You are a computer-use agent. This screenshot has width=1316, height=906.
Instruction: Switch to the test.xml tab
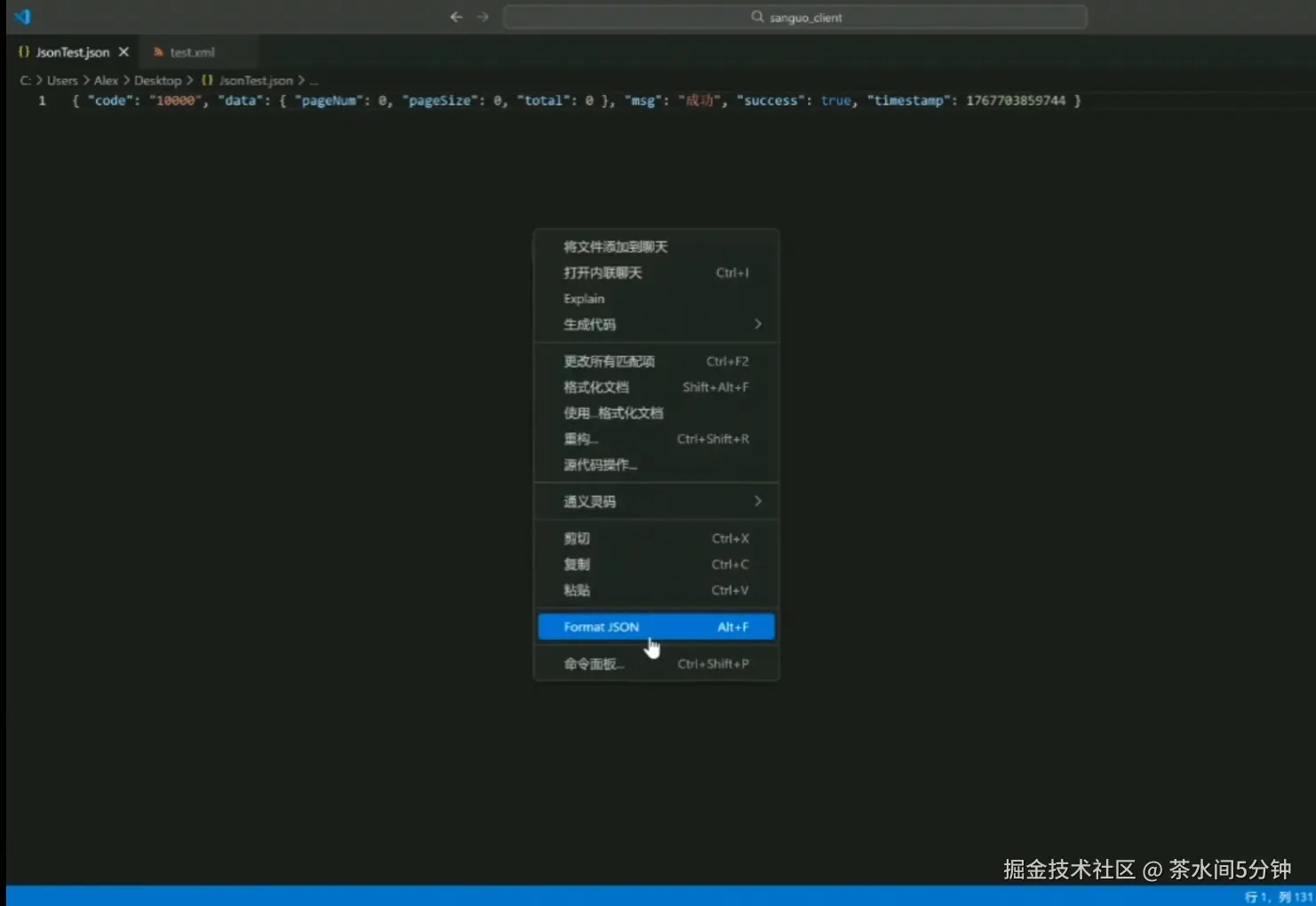pos(192,52)
